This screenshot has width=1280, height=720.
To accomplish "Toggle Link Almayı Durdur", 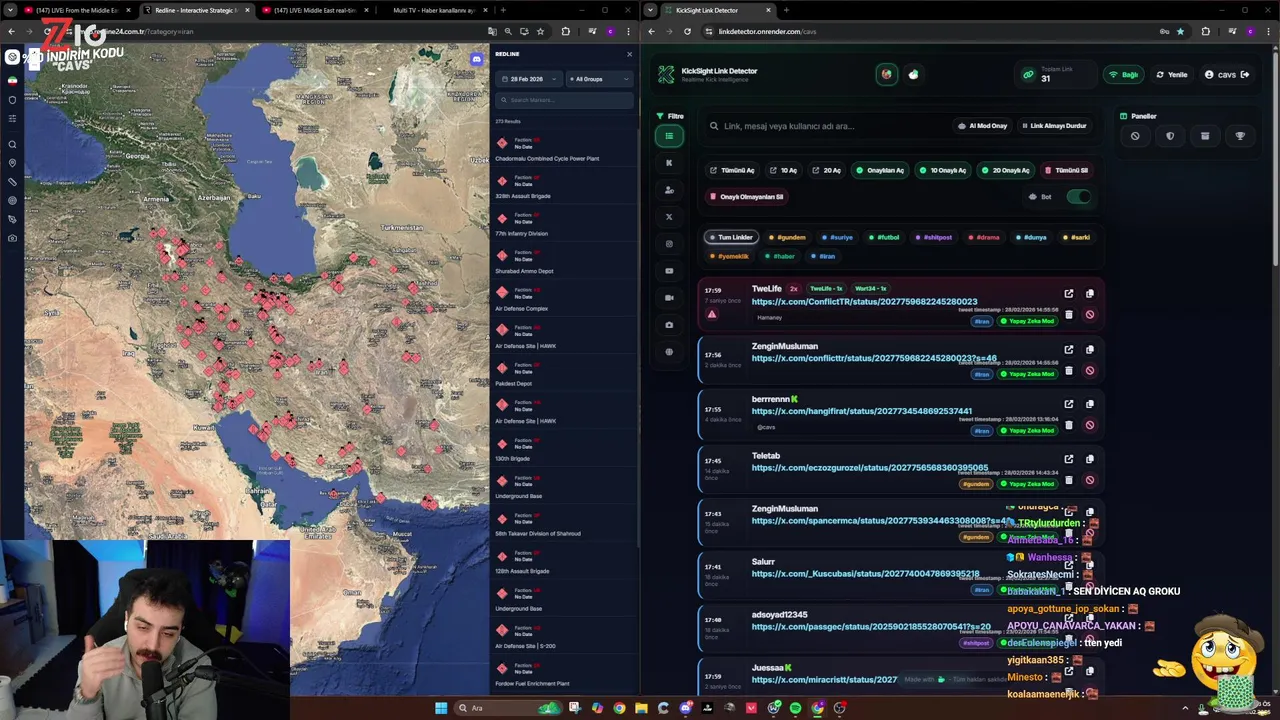I will coord(1054,126).
